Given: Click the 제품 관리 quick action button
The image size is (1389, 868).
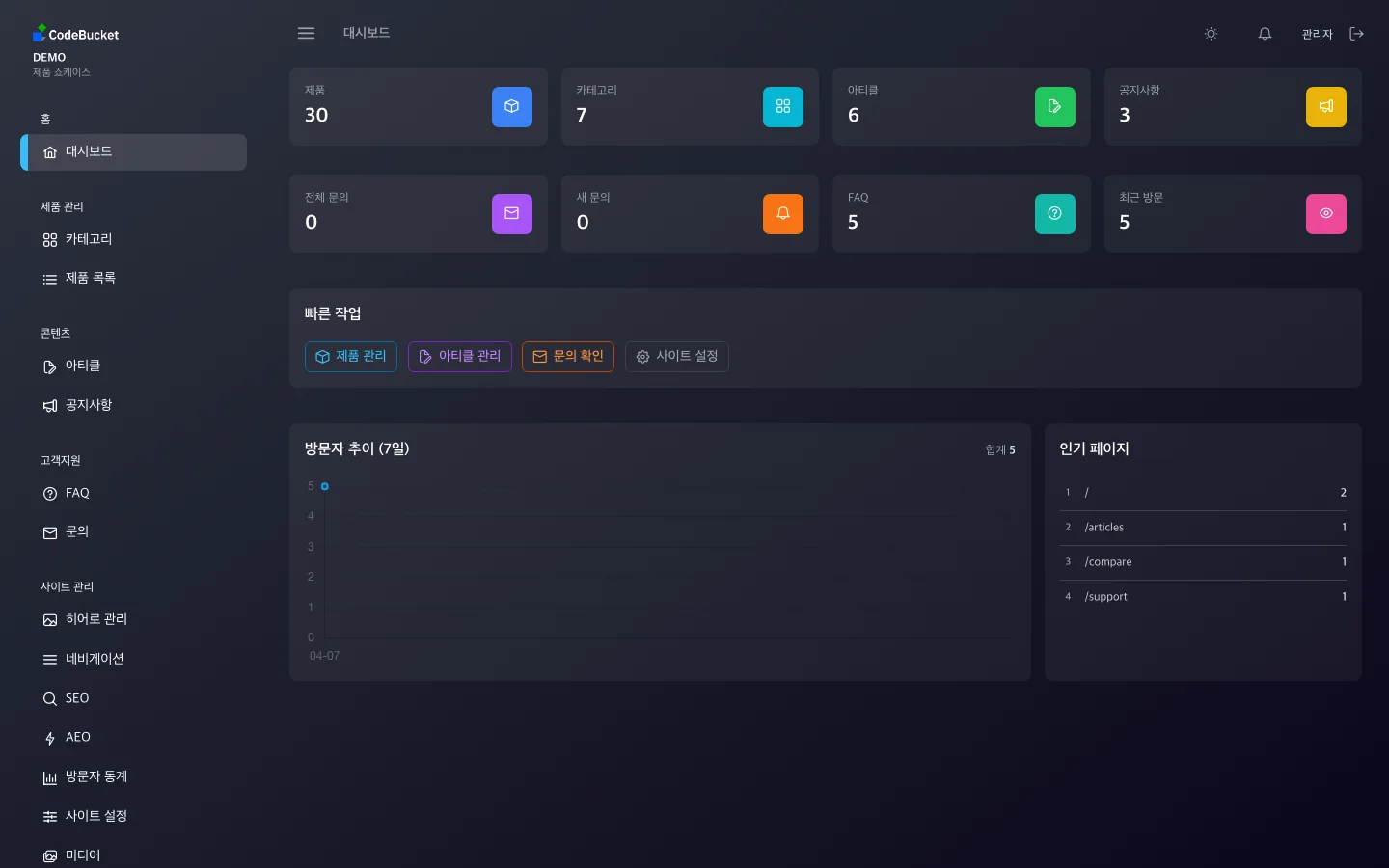Looking at the screenshot, I should [351, 357].
